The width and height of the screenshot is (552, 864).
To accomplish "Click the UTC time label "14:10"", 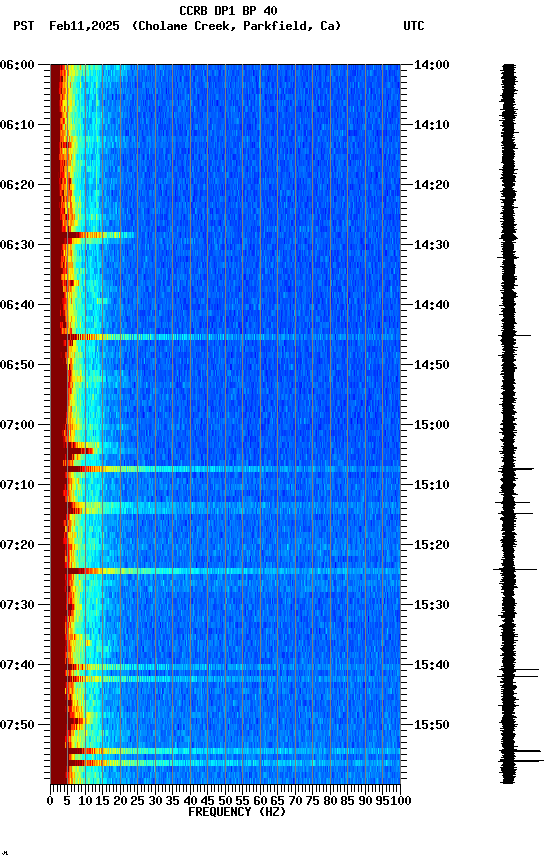I will 432,125.
